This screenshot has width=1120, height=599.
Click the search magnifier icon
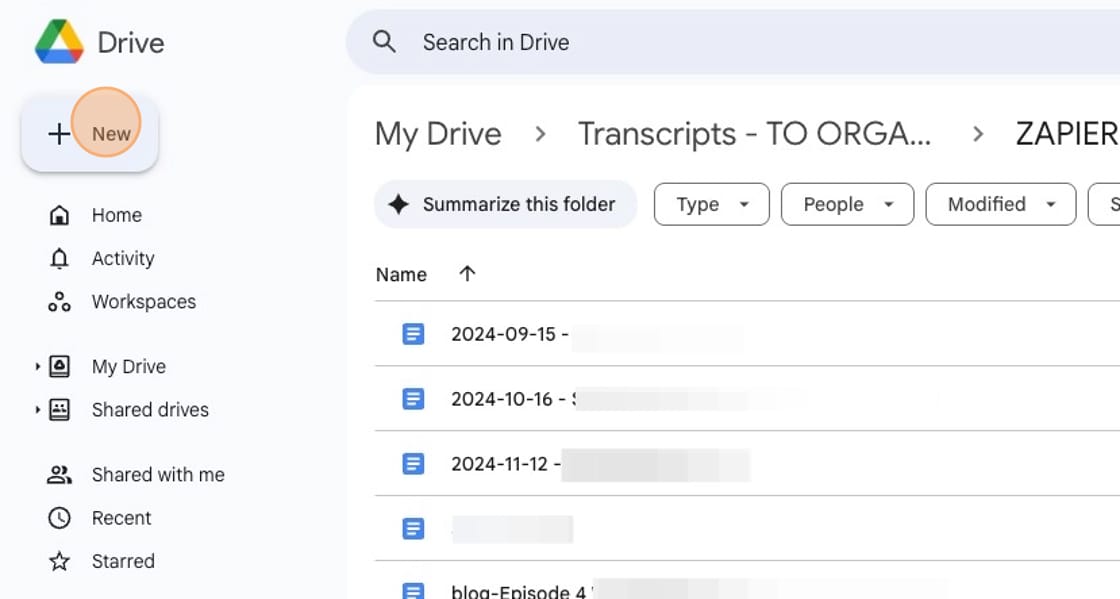pos(384,42)
